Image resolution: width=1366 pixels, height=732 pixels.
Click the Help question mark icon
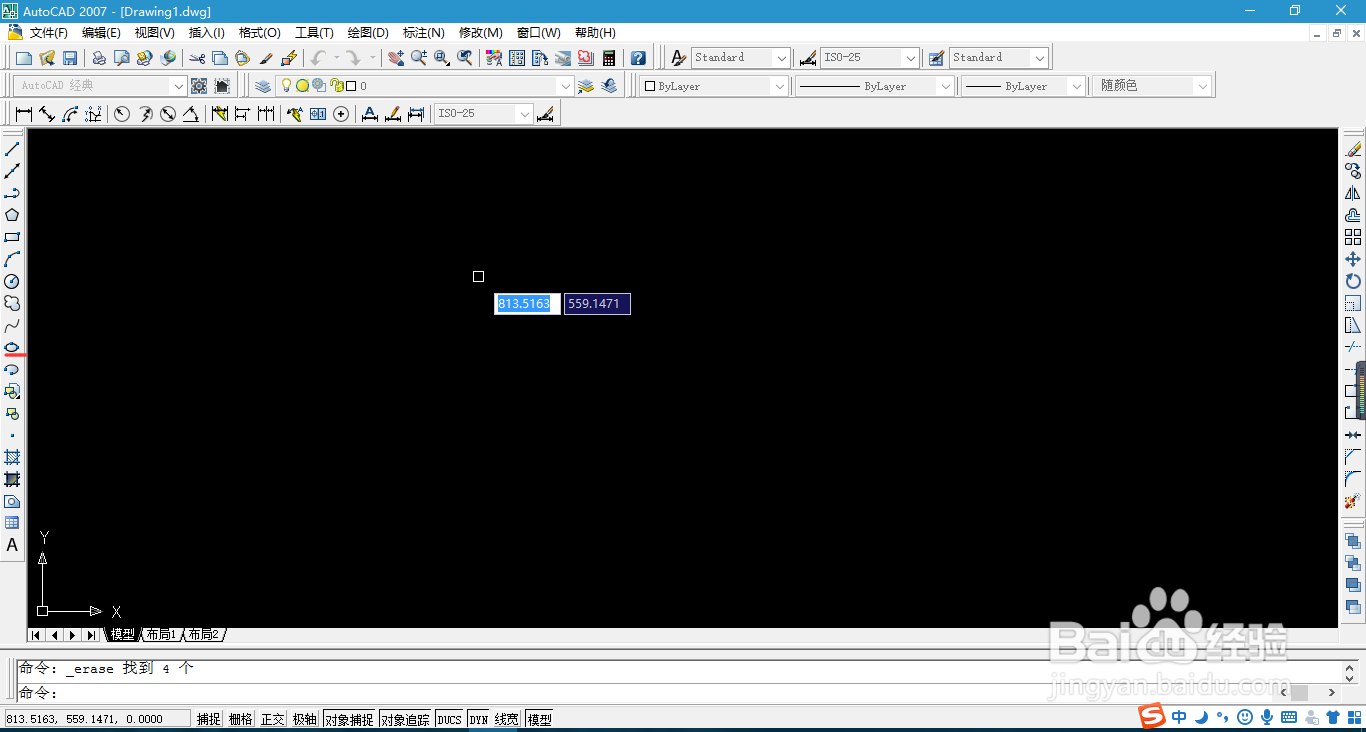tap(638, 58)
